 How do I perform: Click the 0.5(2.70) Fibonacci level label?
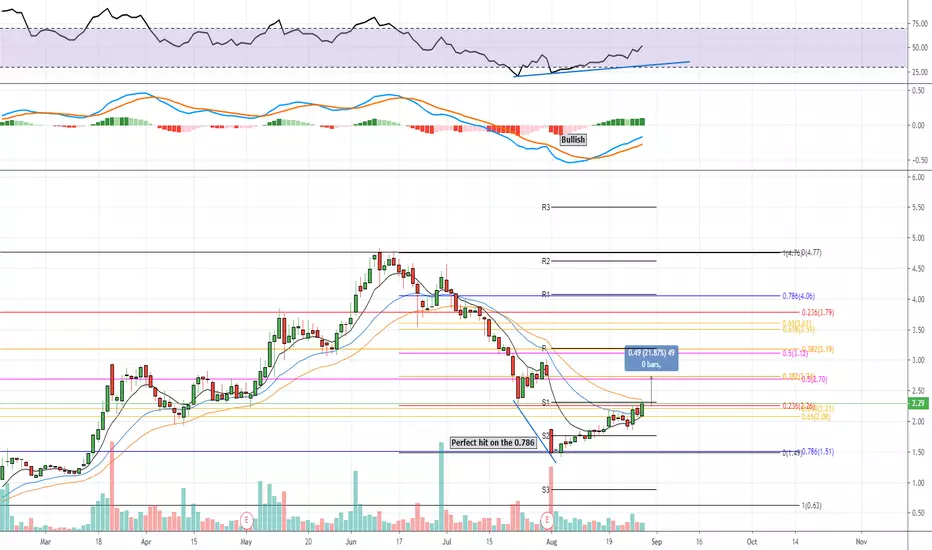click(814, 379)
